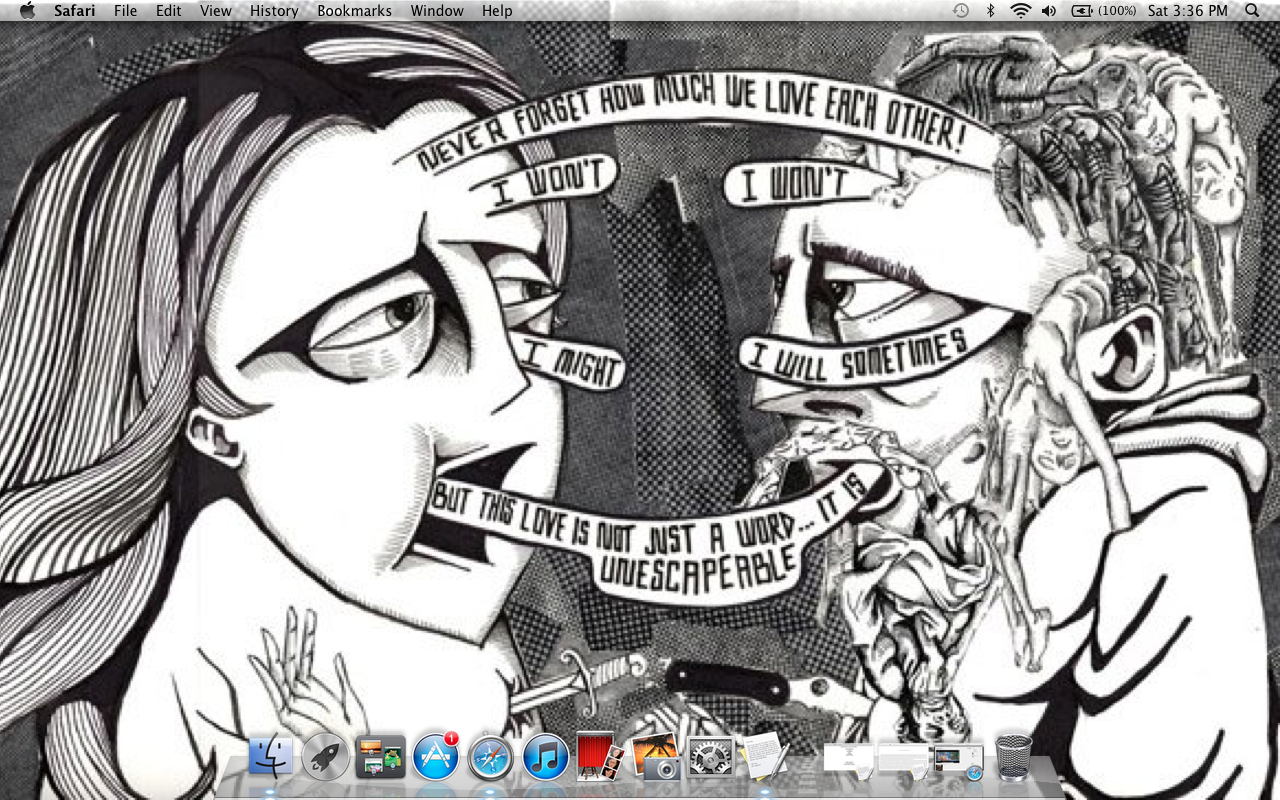
Task: Open the Trash in the Dock
Action: [x=1014, y=757]
